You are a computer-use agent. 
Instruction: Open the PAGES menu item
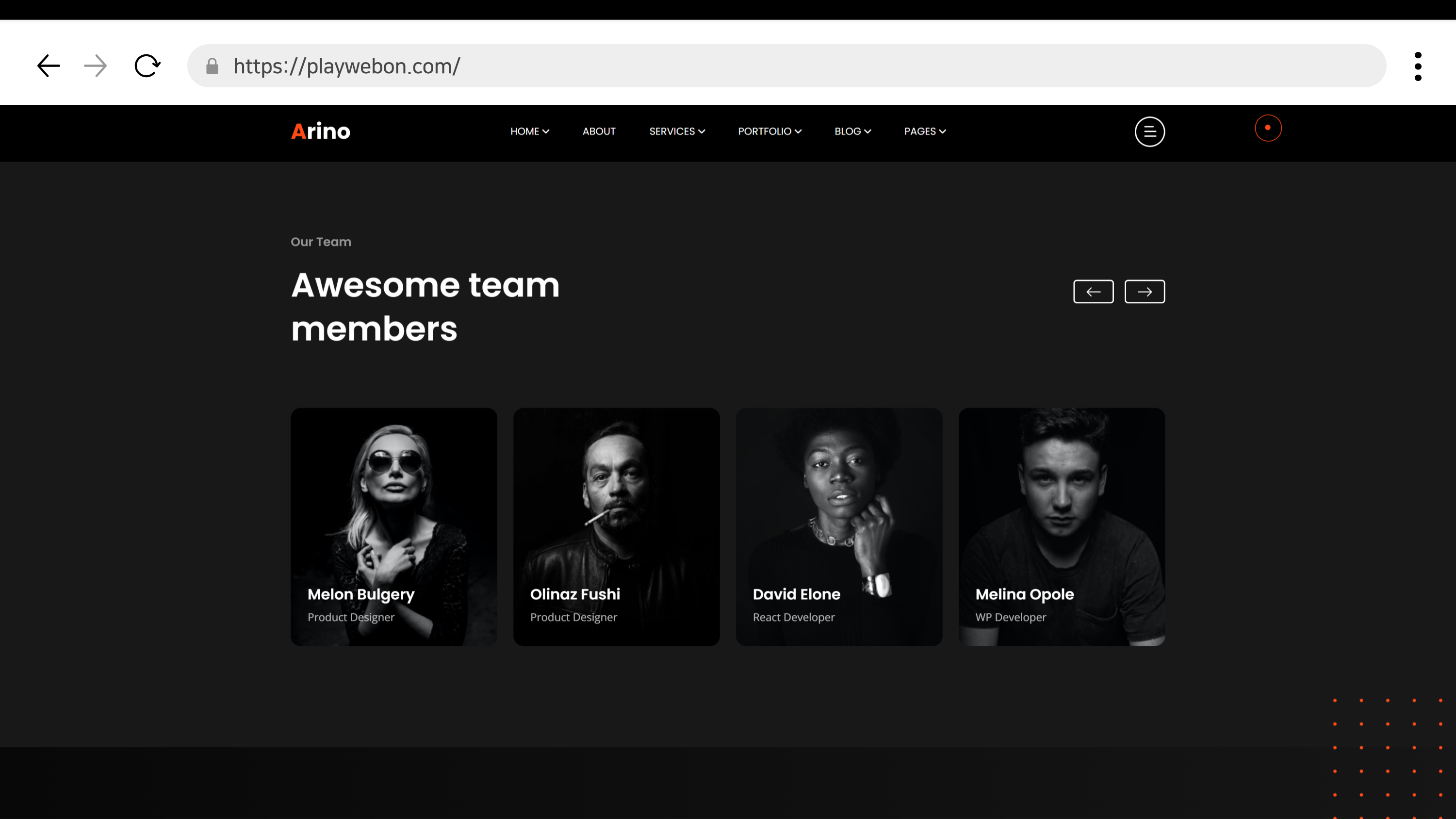point(925,131)
